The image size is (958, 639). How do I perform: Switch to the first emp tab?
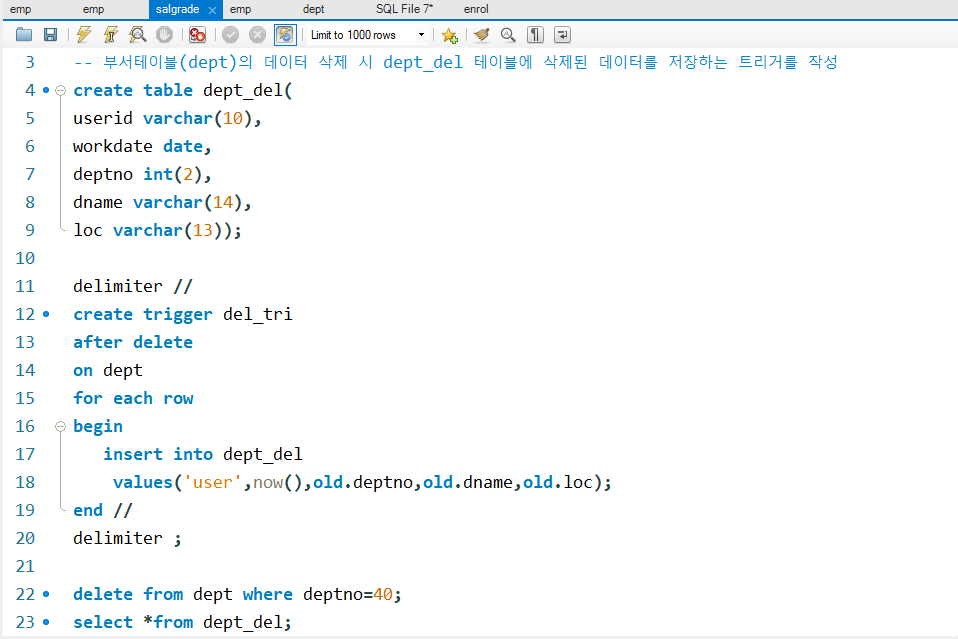[x=21, y=9]
